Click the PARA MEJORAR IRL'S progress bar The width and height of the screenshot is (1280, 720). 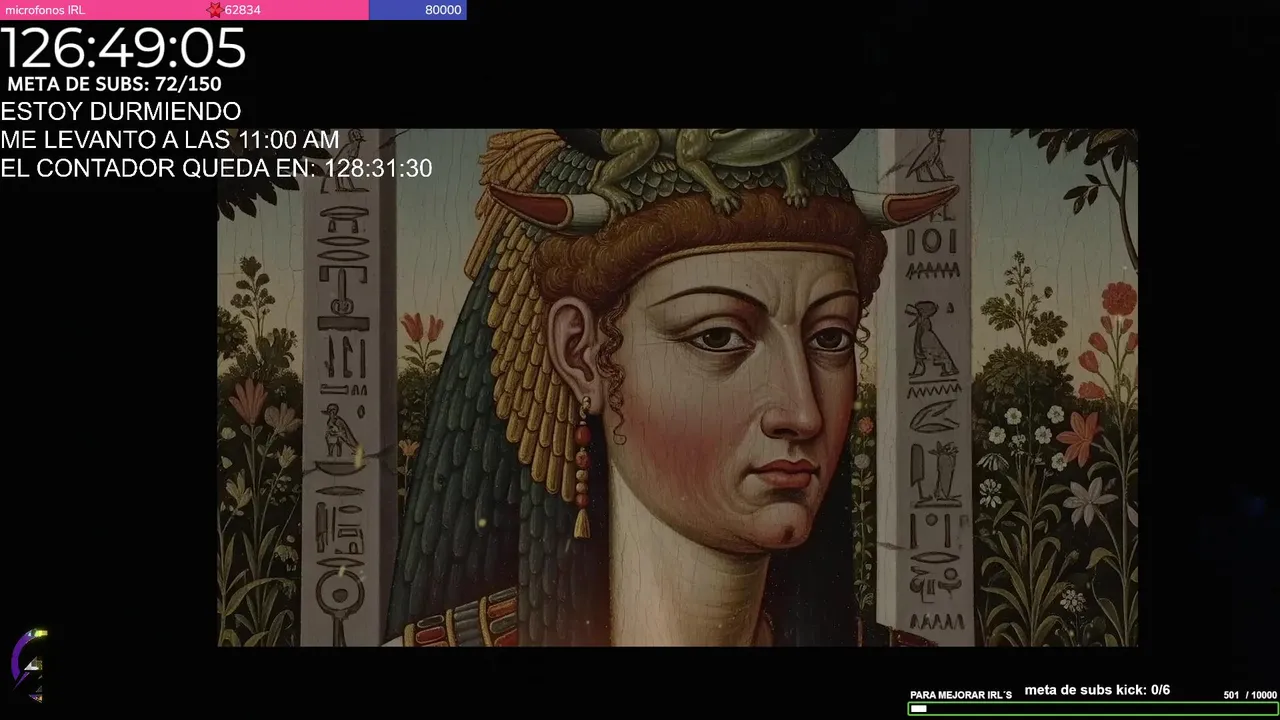click(x=1092, y=709)
